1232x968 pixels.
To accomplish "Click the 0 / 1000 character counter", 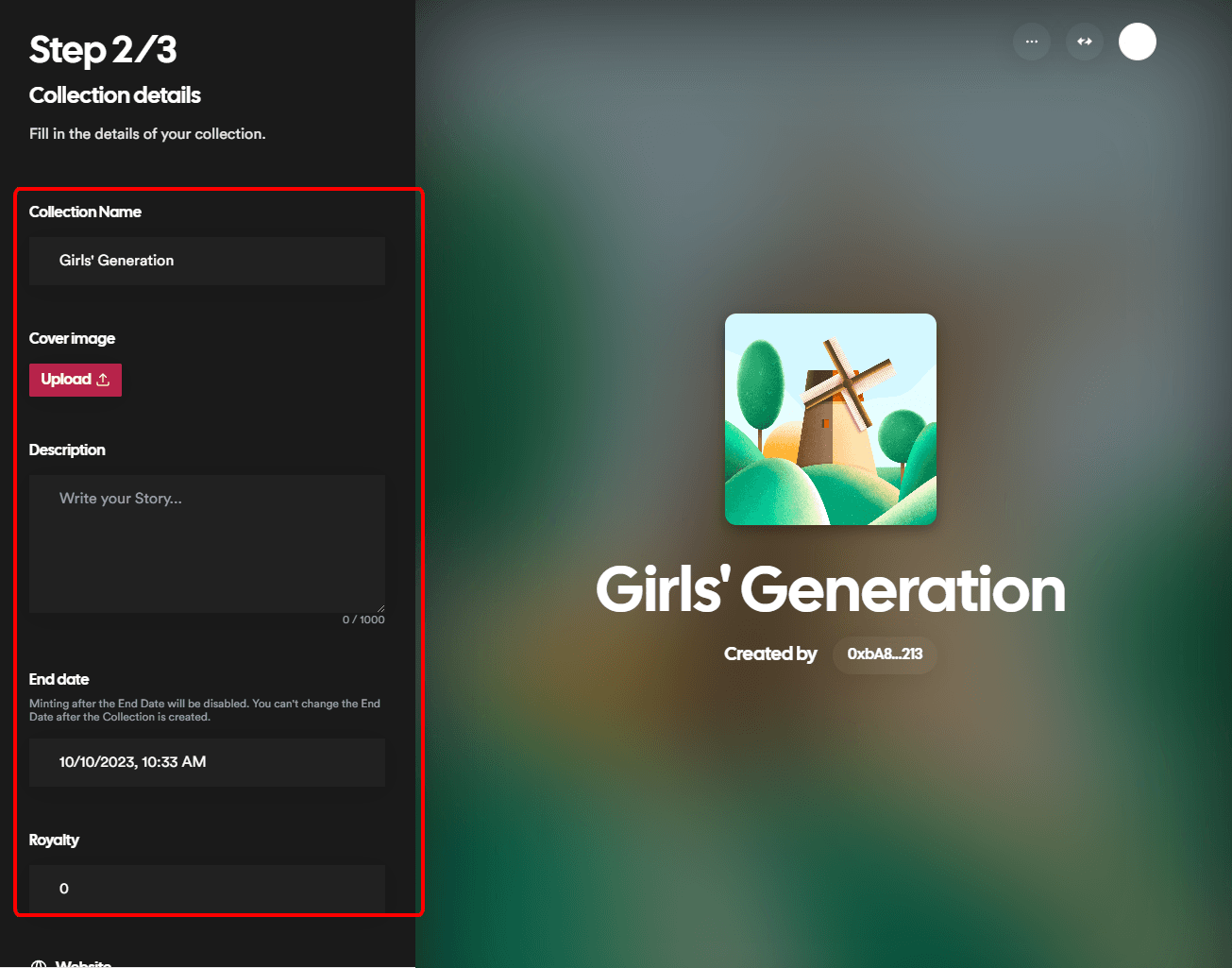I will pos(363,620).
